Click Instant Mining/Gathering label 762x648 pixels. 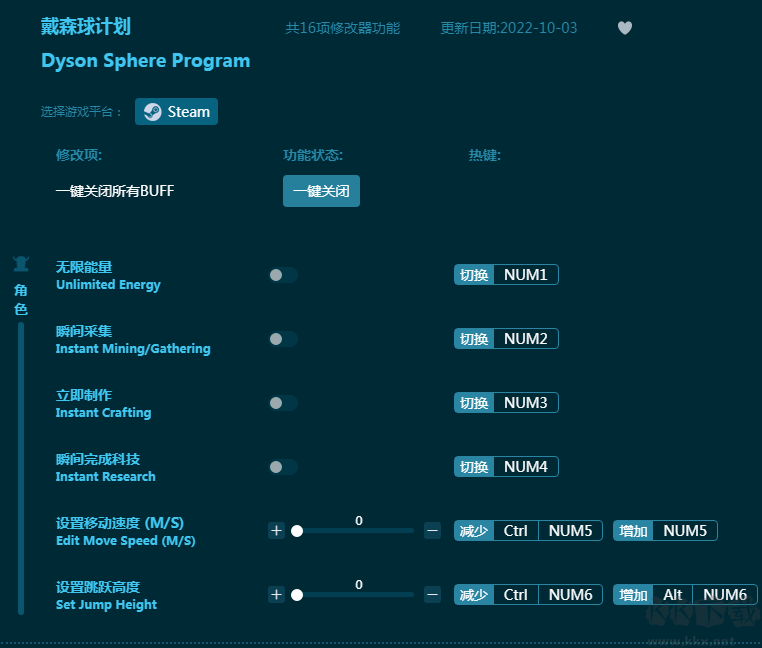point(133,349)
